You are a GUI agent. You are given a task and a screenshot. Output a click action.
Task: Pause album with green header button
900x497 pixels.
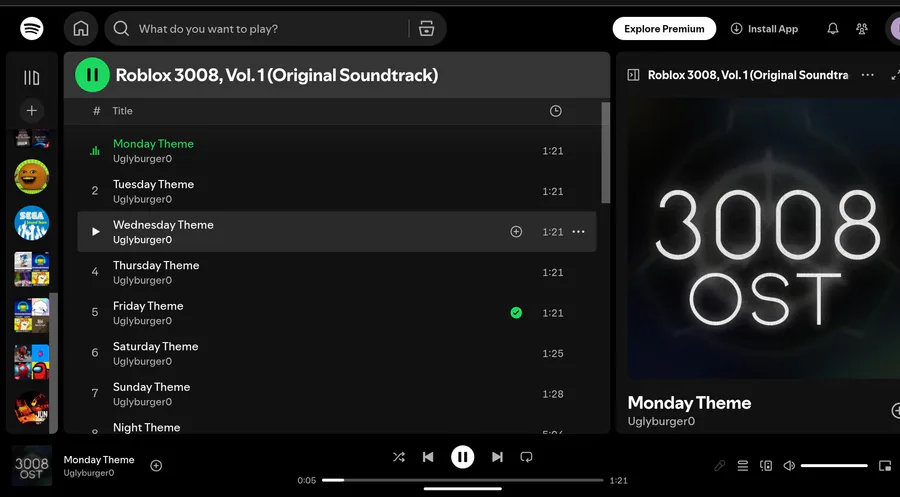click(x=92, y=75)
